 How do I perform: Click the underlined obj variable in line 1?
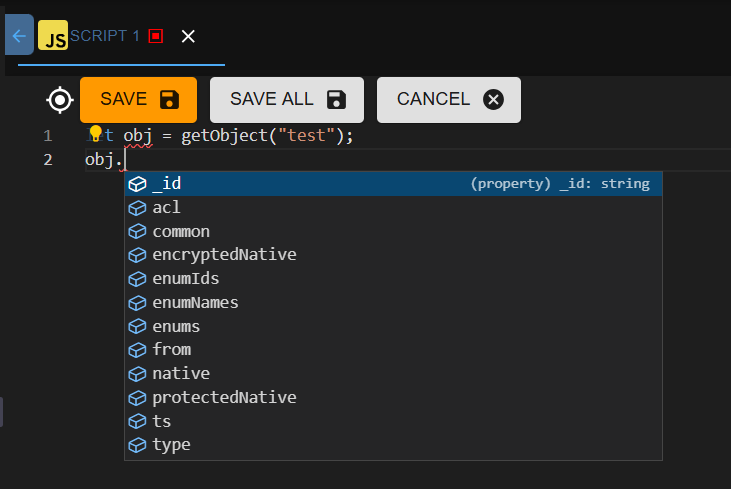[x=138, y=136]
